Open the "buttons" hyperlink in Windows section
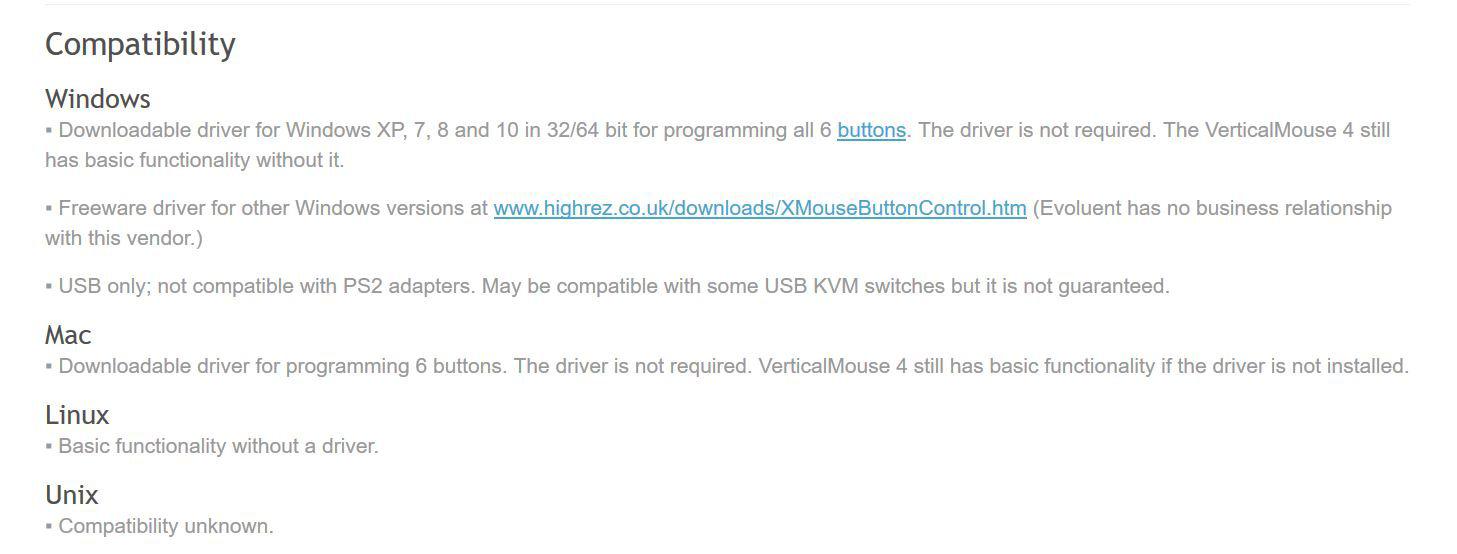The image size is (1457, 554). click(x=871, y=130)
